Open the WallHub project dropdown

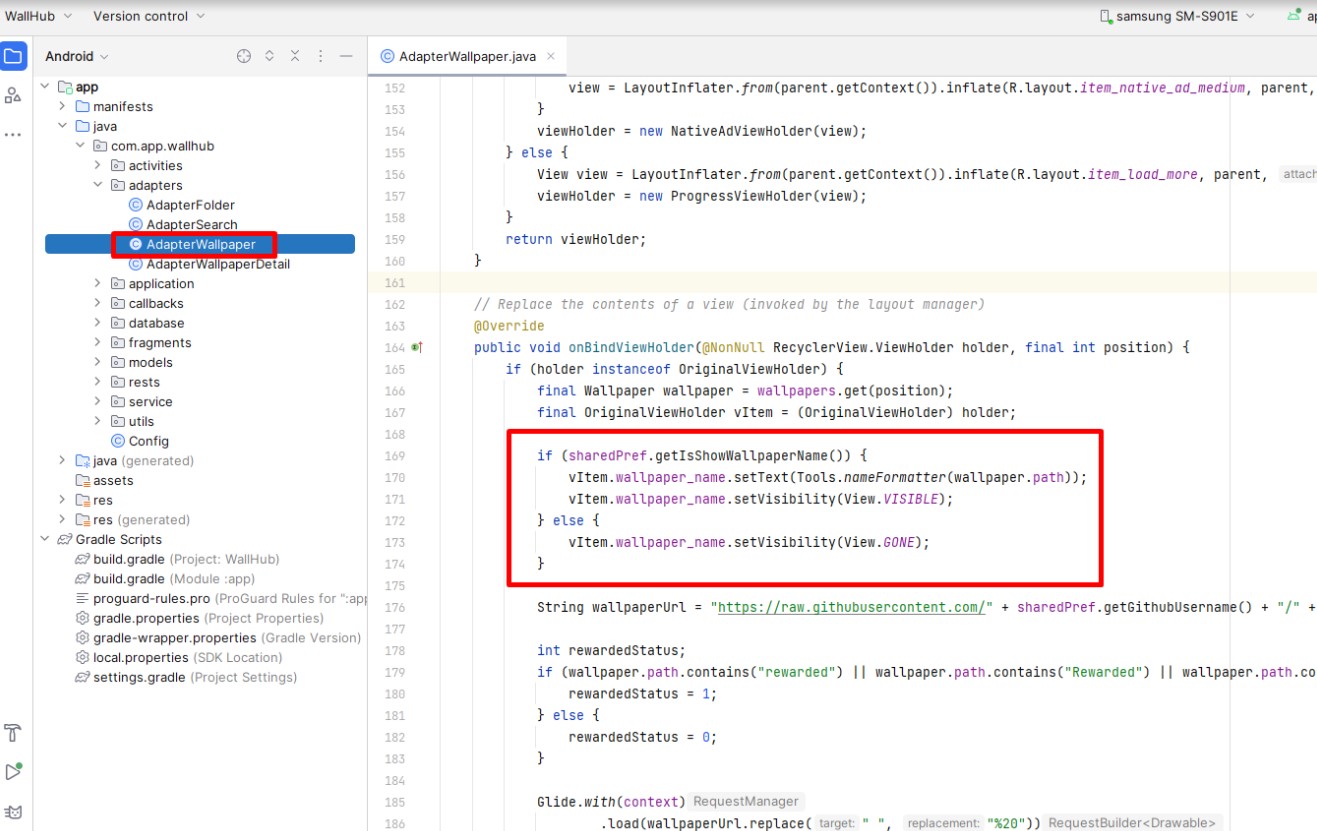38,16
